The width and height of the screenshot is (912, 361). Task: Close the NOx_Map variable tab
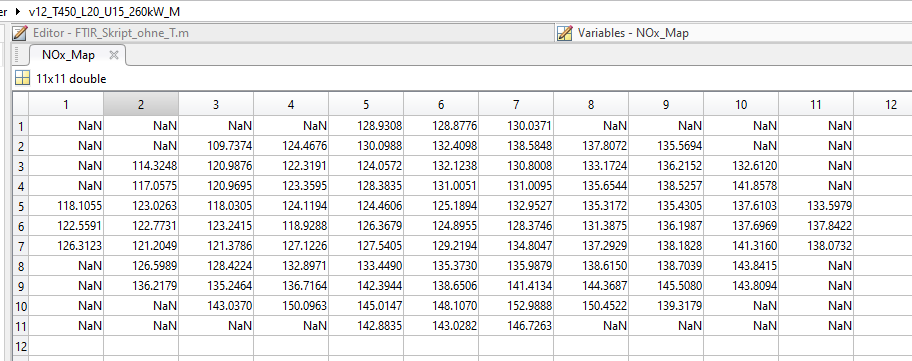[x=114, y=55]
